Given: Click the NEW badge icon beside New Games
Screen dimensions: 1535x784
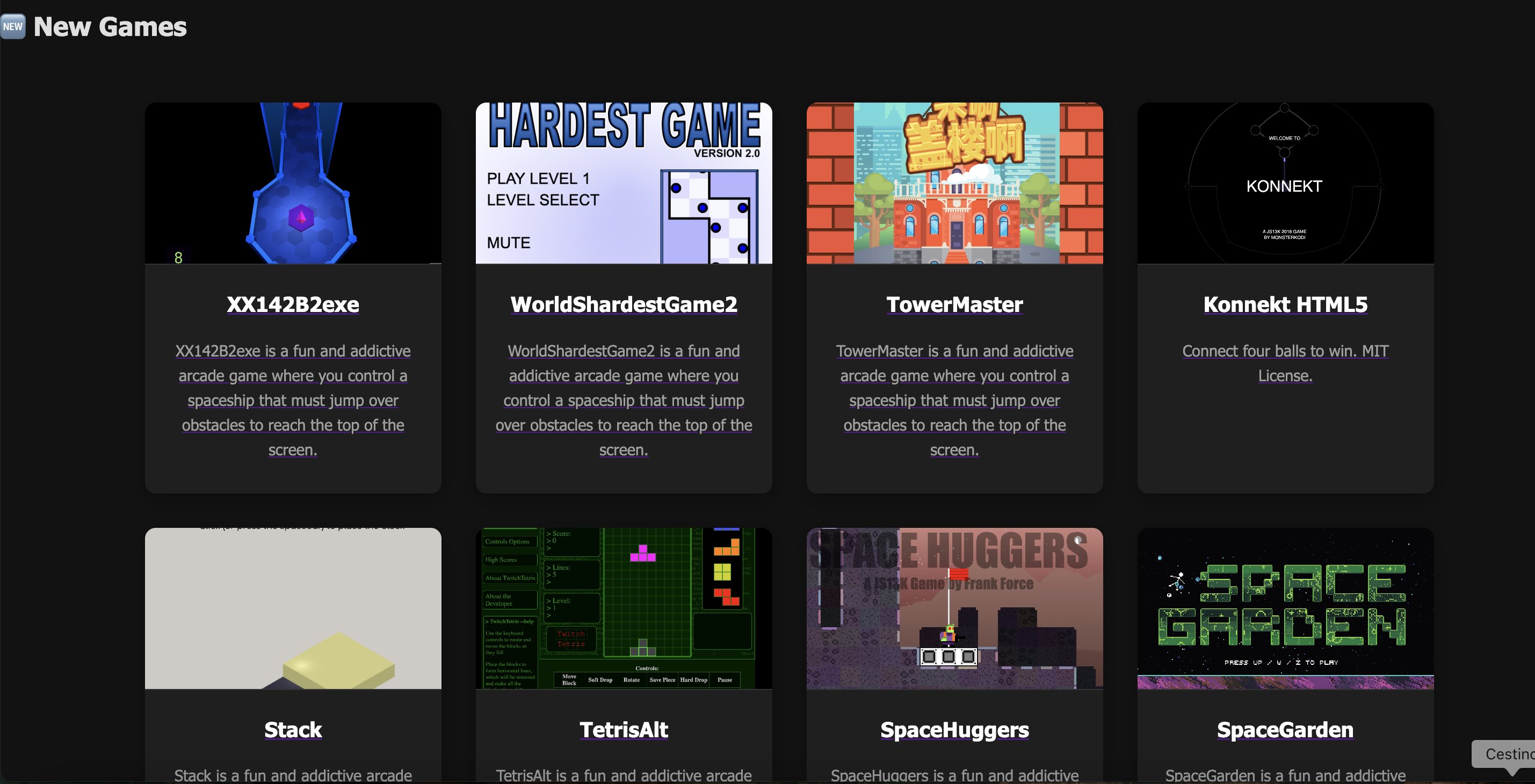Looking at the screenshot, I should (x=12, y=27).
